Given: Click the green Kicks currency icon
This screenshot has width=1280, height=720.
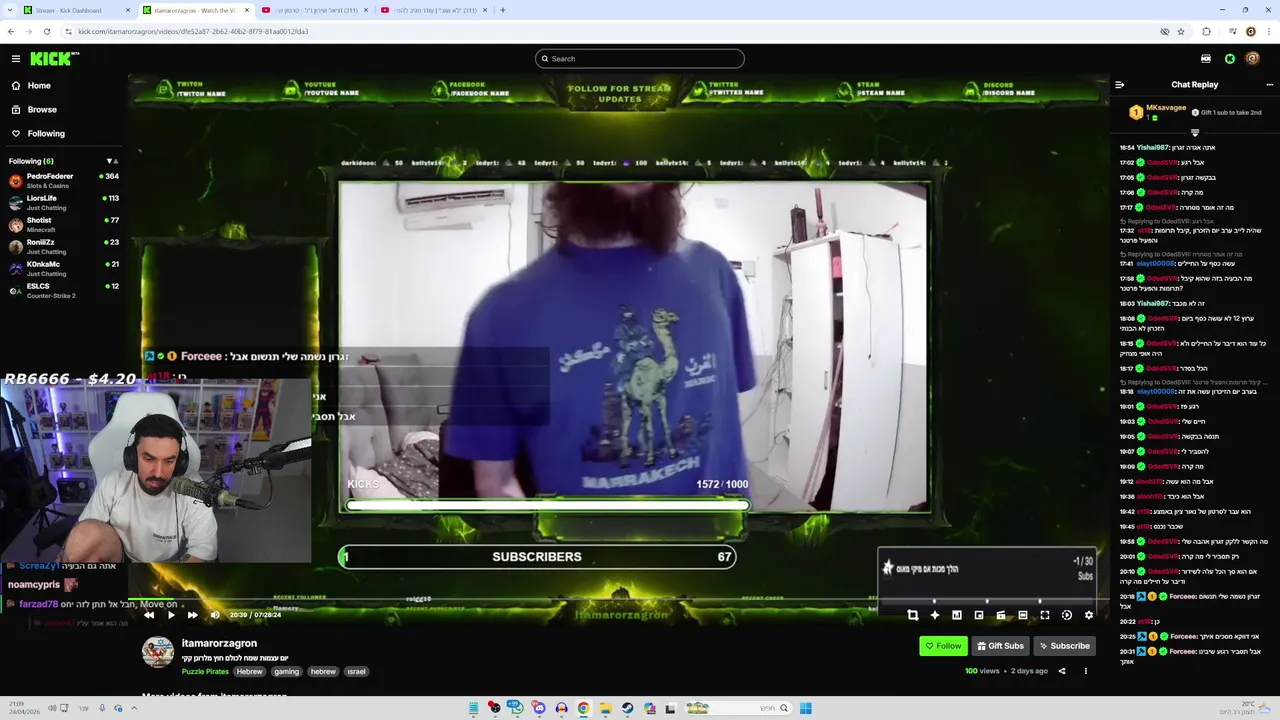Looking at the screenshot, I should click(x=1230, y=59).
